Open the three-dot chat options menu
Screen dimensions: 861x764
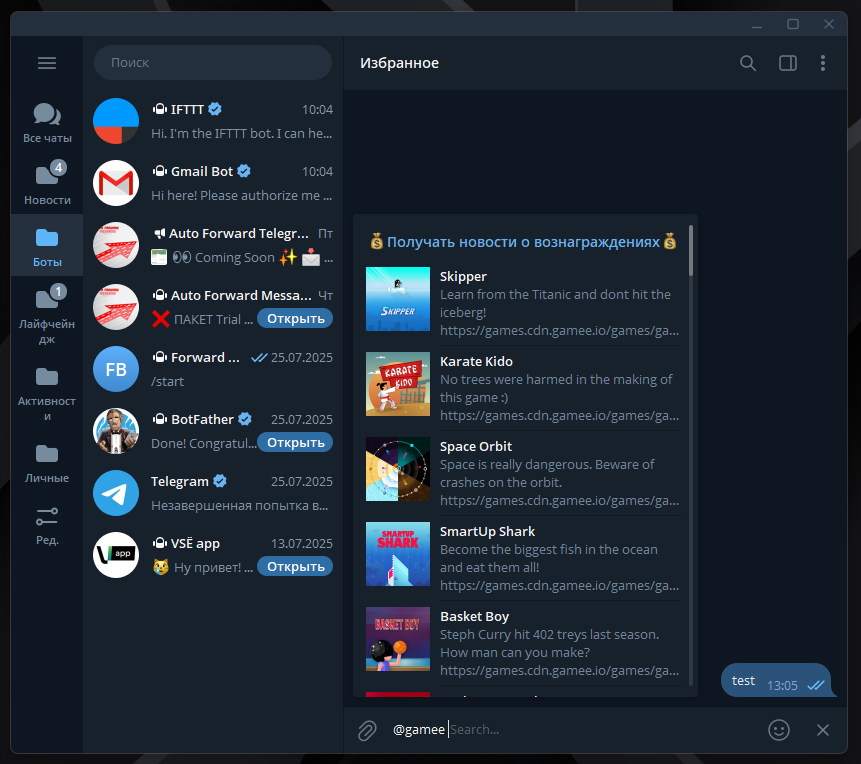pos(822,63)
